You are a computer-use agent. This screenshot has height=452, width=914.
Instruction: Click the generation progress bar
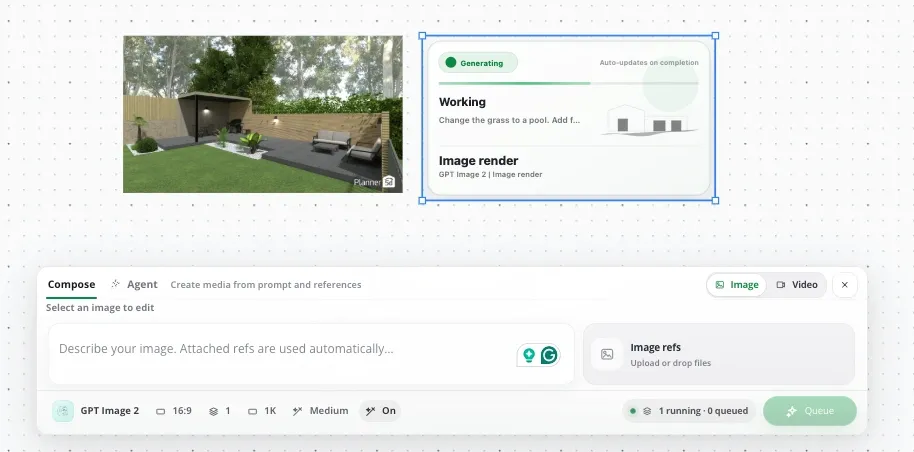568,83
